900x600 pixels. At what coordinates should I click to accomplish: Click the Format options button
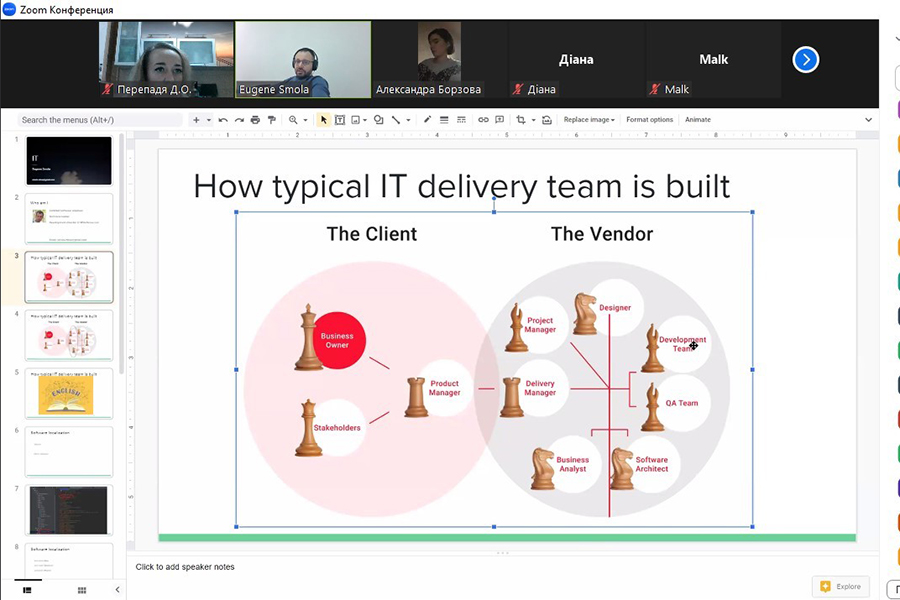click(649, 119)
